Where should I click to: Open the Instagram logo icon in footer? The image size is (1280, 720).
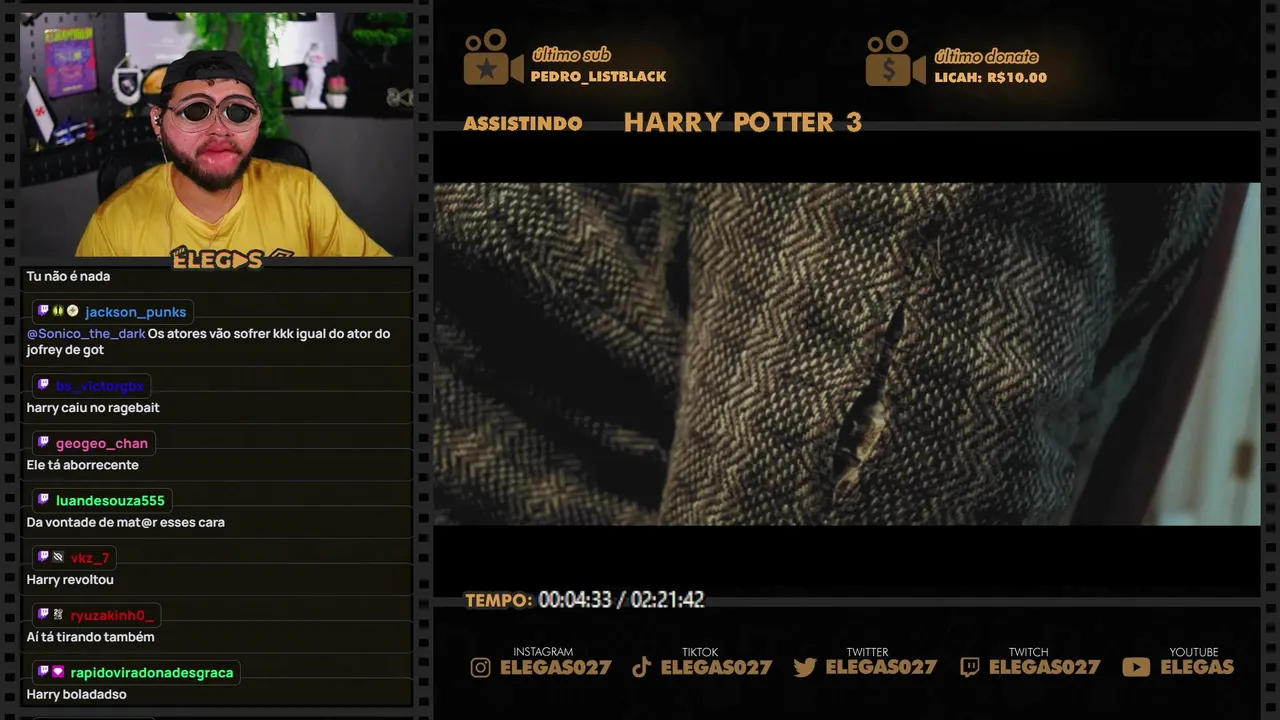point(481,667)
